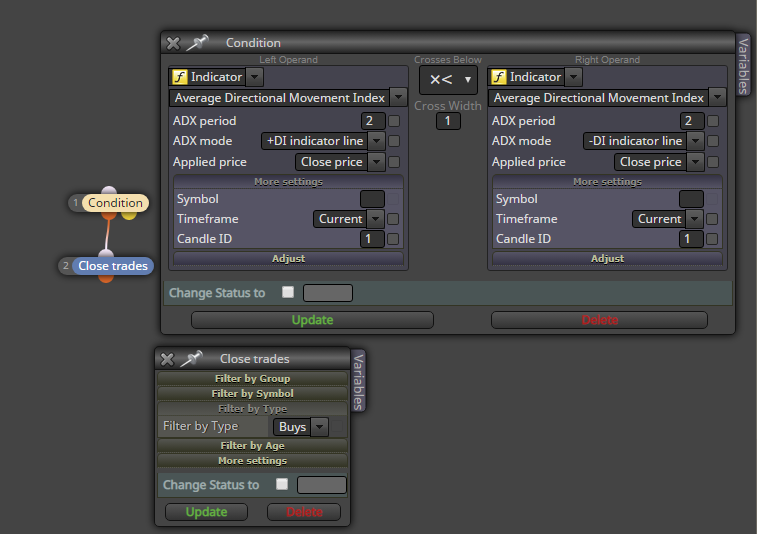Open Filter by Type Buys dropdown
This screenshot has height=534, width=757.
pos(319,427)
